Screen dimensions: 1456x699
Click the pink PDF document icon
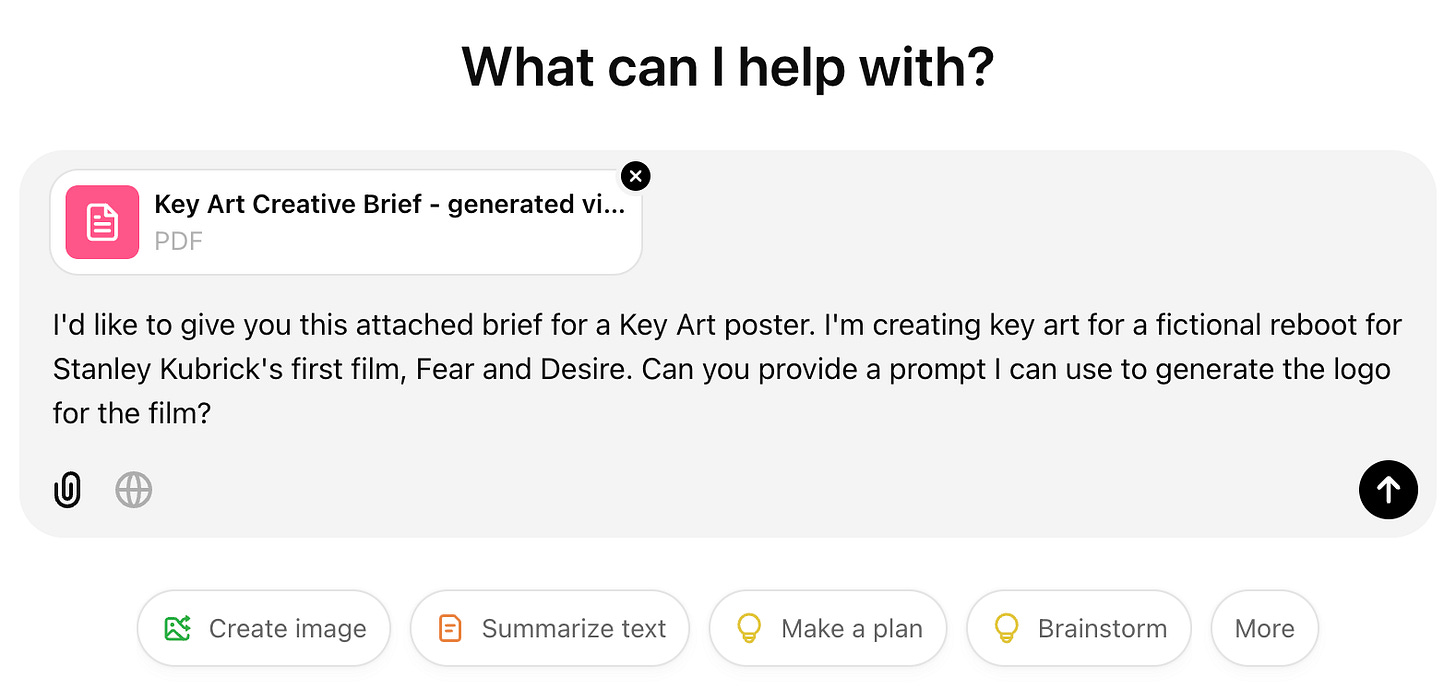(x=102, y=222)
